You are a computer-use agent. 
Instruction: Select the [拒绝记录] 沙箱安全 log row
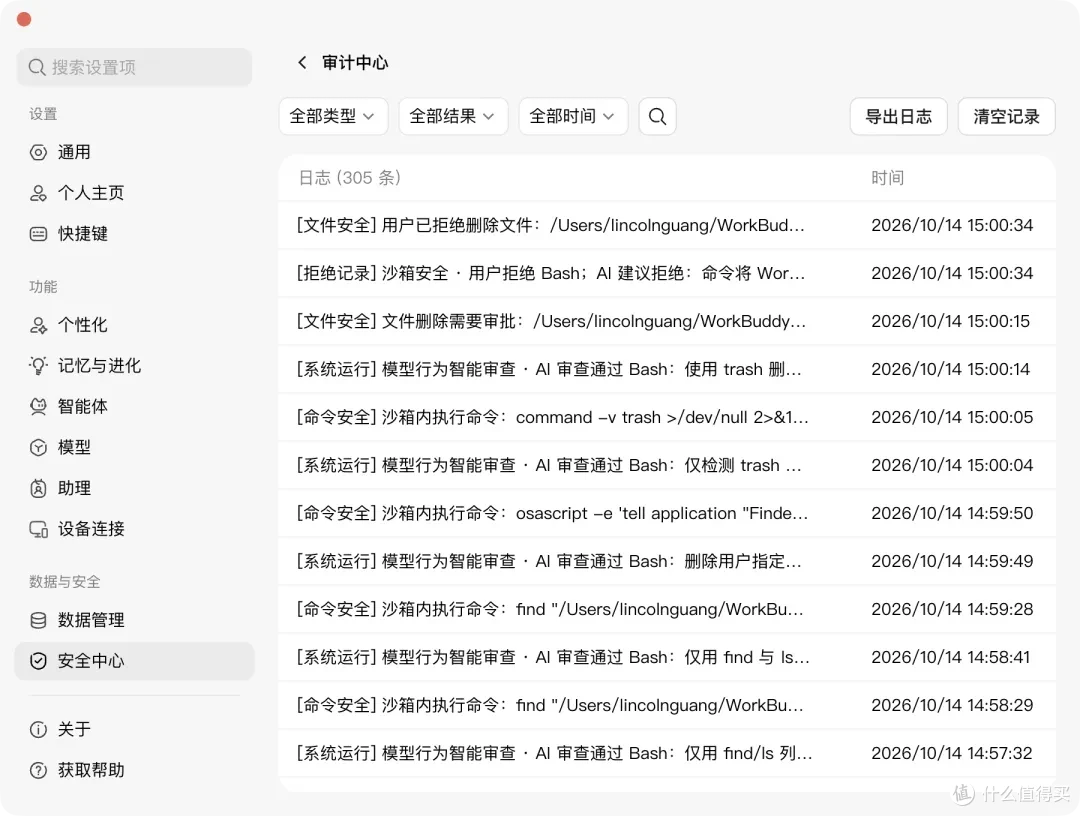667,273
